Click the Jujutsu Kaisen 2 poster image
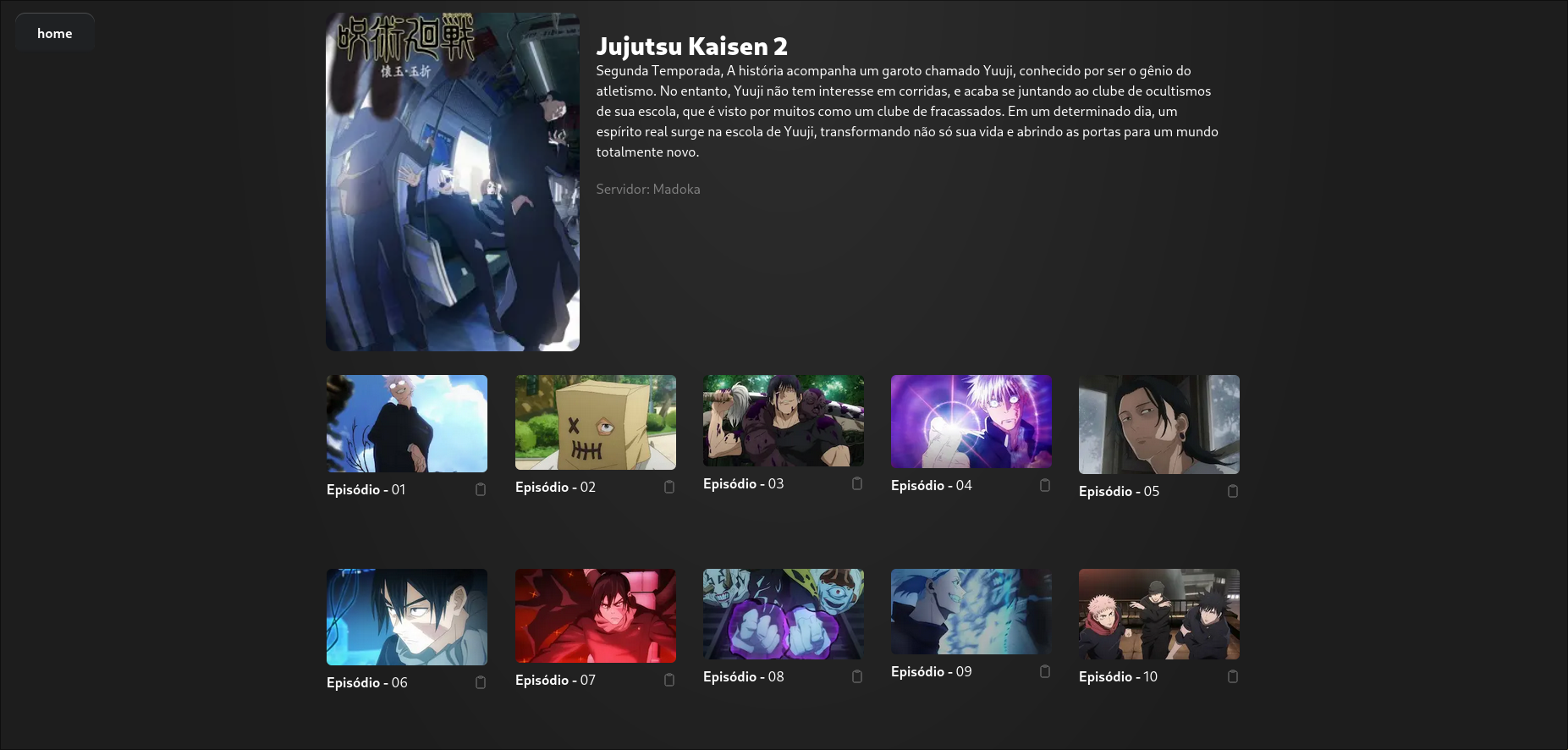The width and height of the screenshot is (1568, 750). pyautogui.click(x=453, y=182)
